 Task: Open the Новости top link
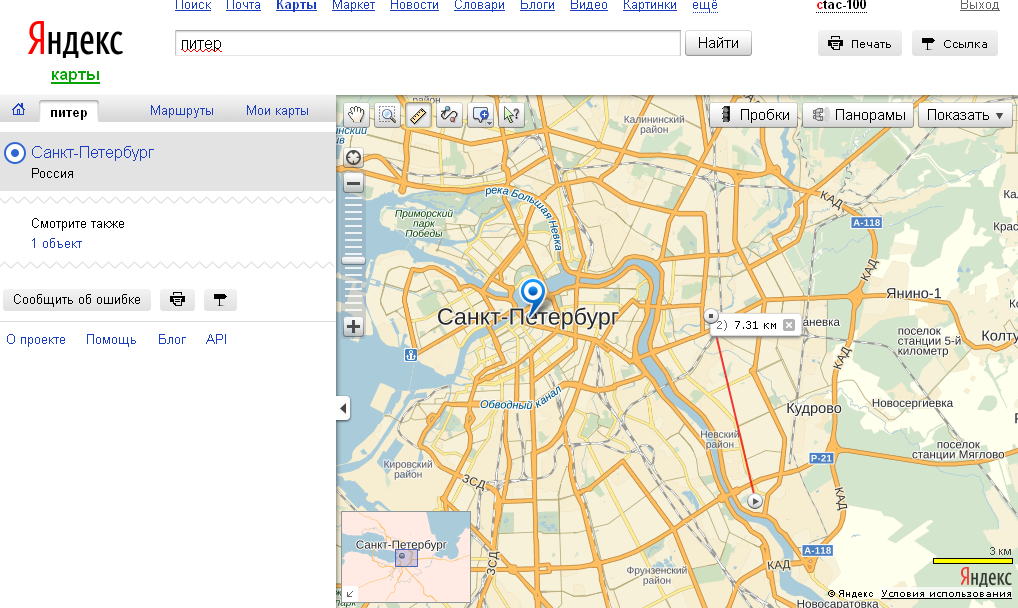point(414,5)
